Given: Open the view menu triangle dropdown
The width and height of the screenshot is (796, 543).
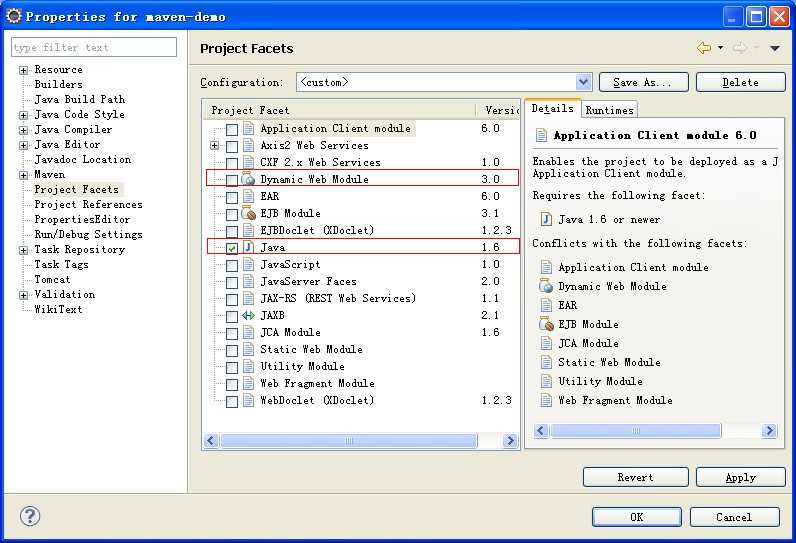Looking at the screenshot, I should tap(775, 48).
